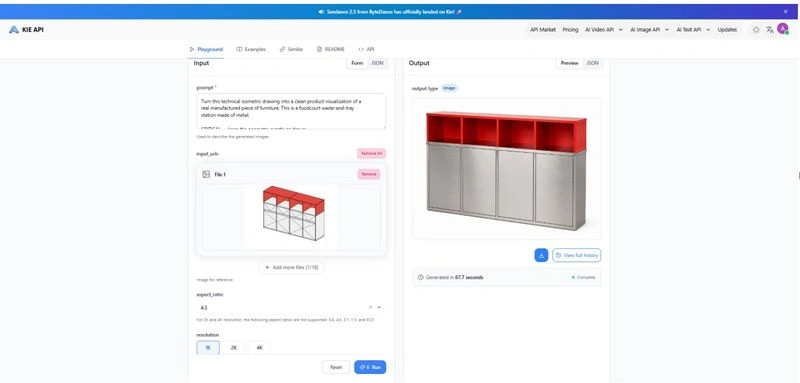
Task: Open the API Market page
Action: click(543, 30)
